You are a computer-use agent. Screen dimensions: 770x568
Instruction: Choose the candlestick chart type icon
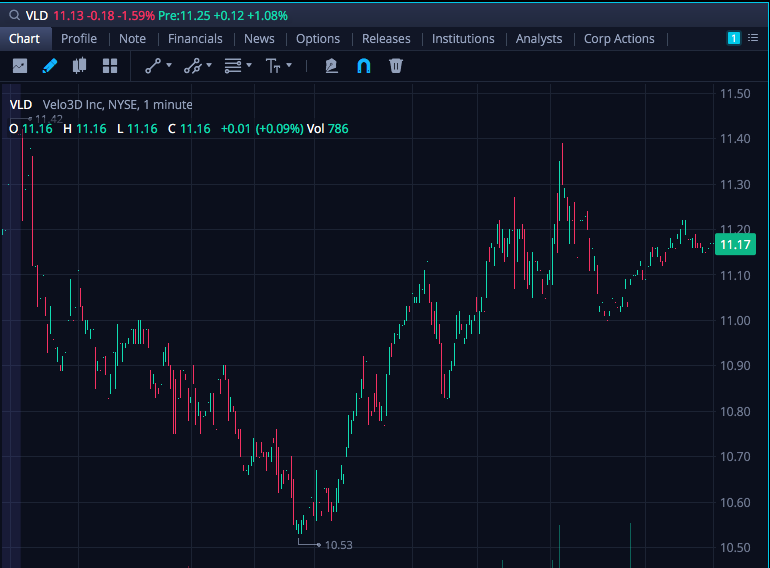[80, 66]
